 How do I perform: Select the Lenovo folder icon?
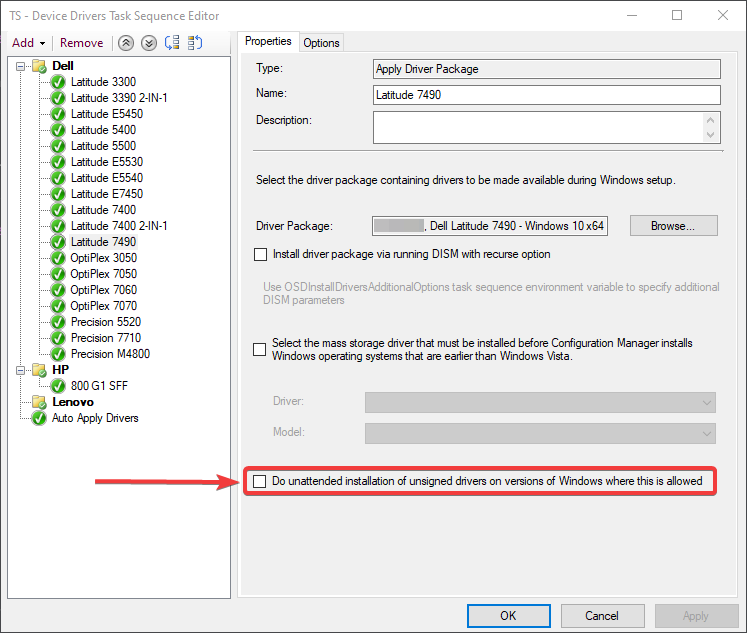39,402
